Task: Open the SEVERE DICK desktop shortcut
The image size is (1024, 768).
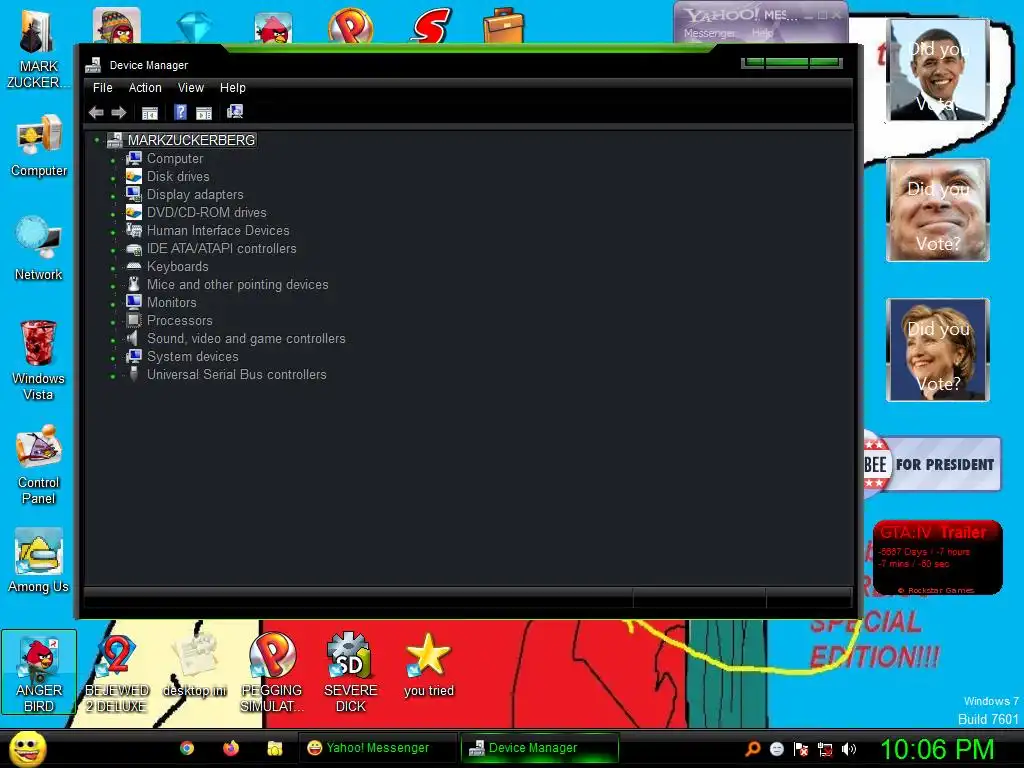Action: (x=350, y=673)
